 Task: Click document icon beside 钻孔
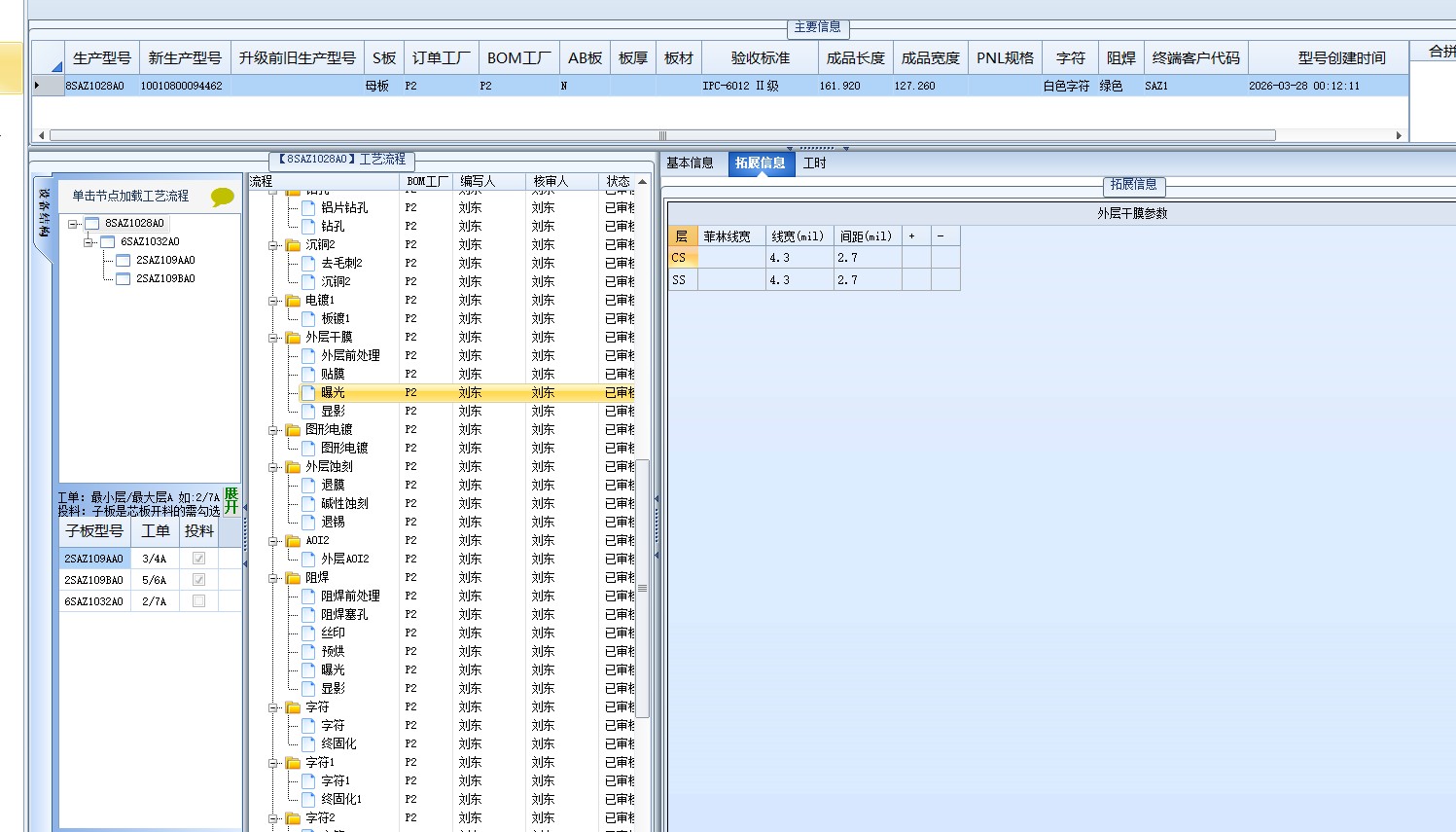coord(308,226)
